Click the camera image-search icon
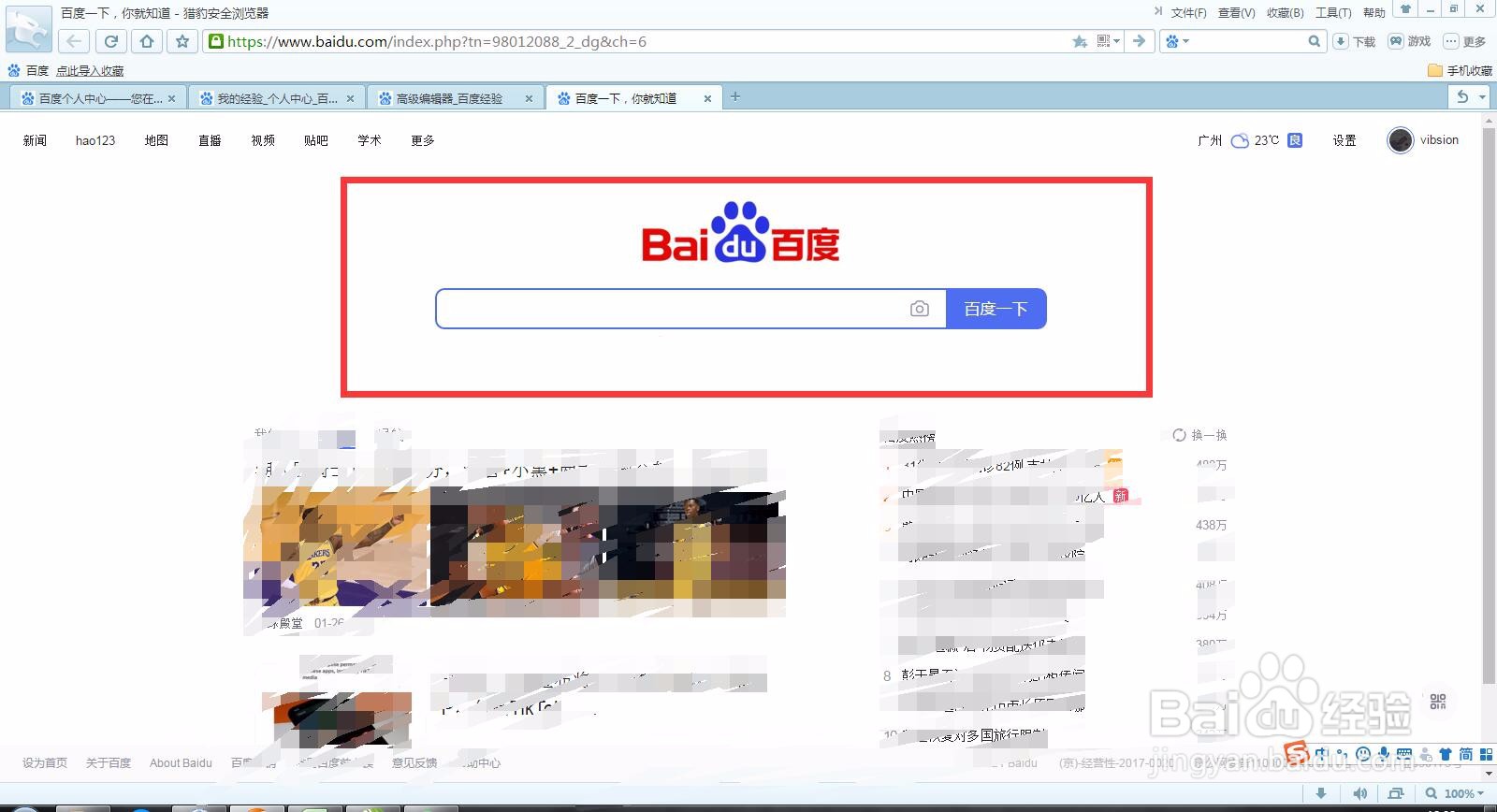The width and height of the screenshot is (1497, 812). click(x=920, y=309)
